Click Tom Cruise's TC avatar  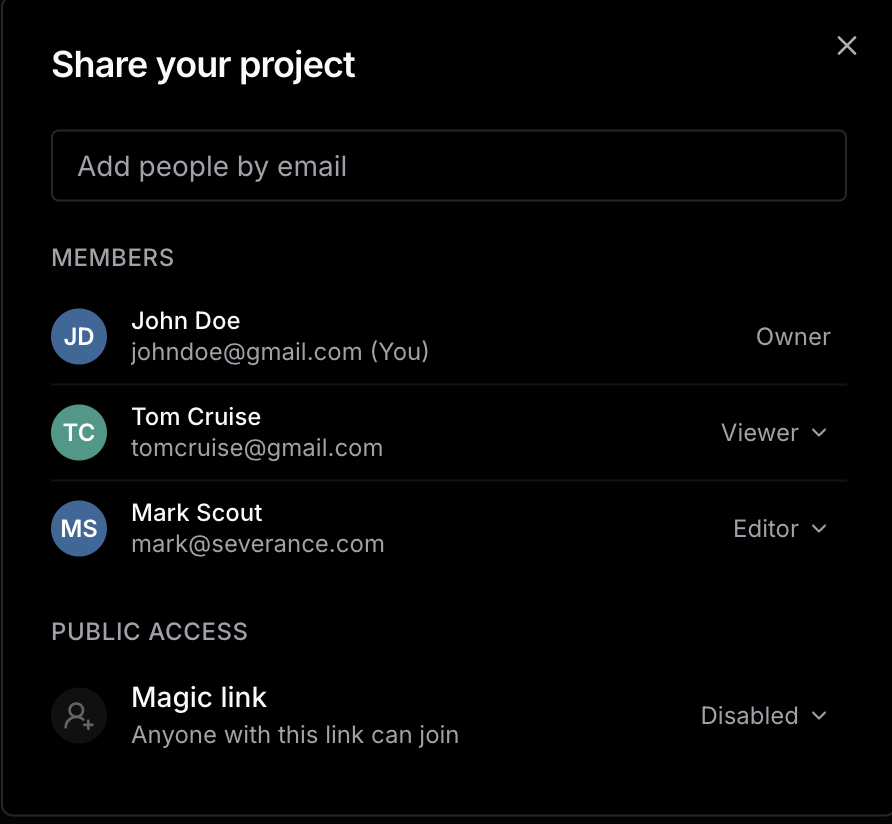79,433
